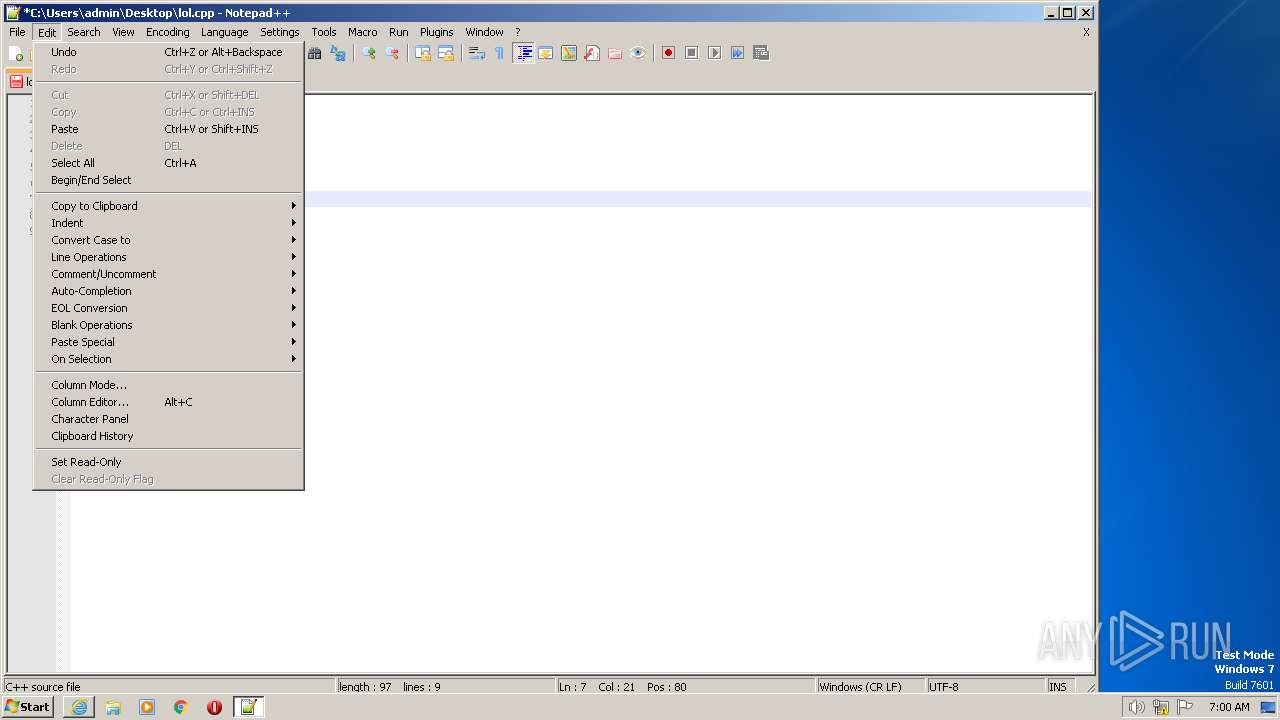Toggle INS insert mode in status bar
The width and height of the screenshot is (1280, 720).
point(1059,687)
